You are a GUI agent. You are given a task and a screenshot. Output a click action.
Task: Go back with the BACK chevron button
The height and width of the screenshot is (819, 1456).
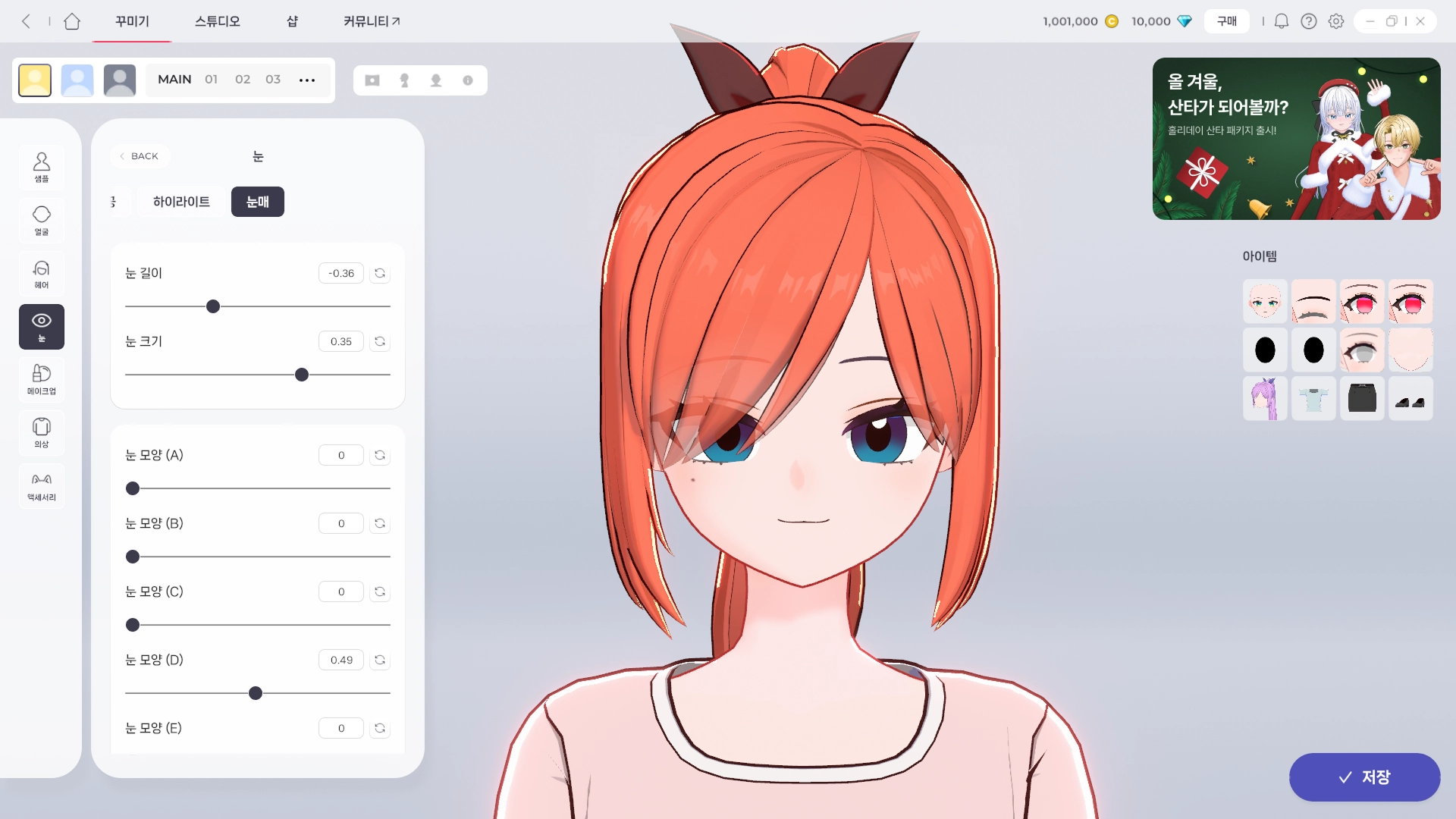click(139, 156)
